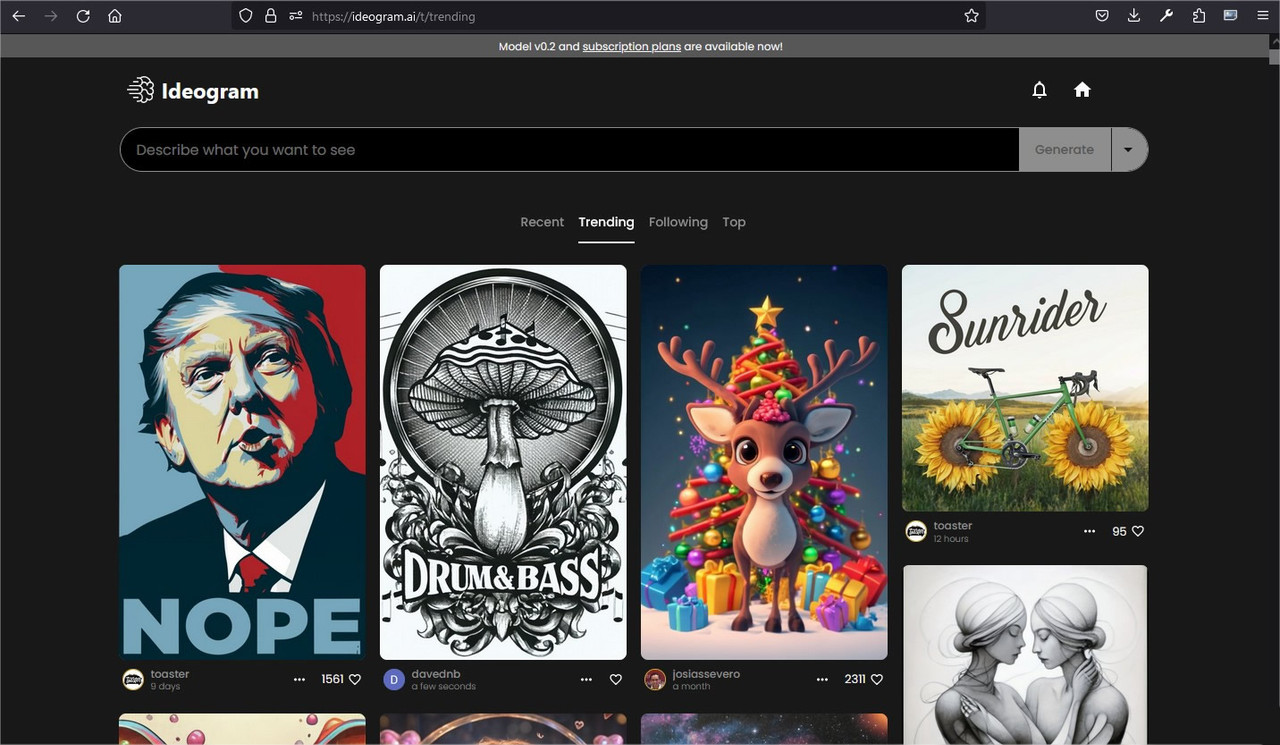1280x745 pixels.
Task: Select the Trending tab
Action: point(606,222)
